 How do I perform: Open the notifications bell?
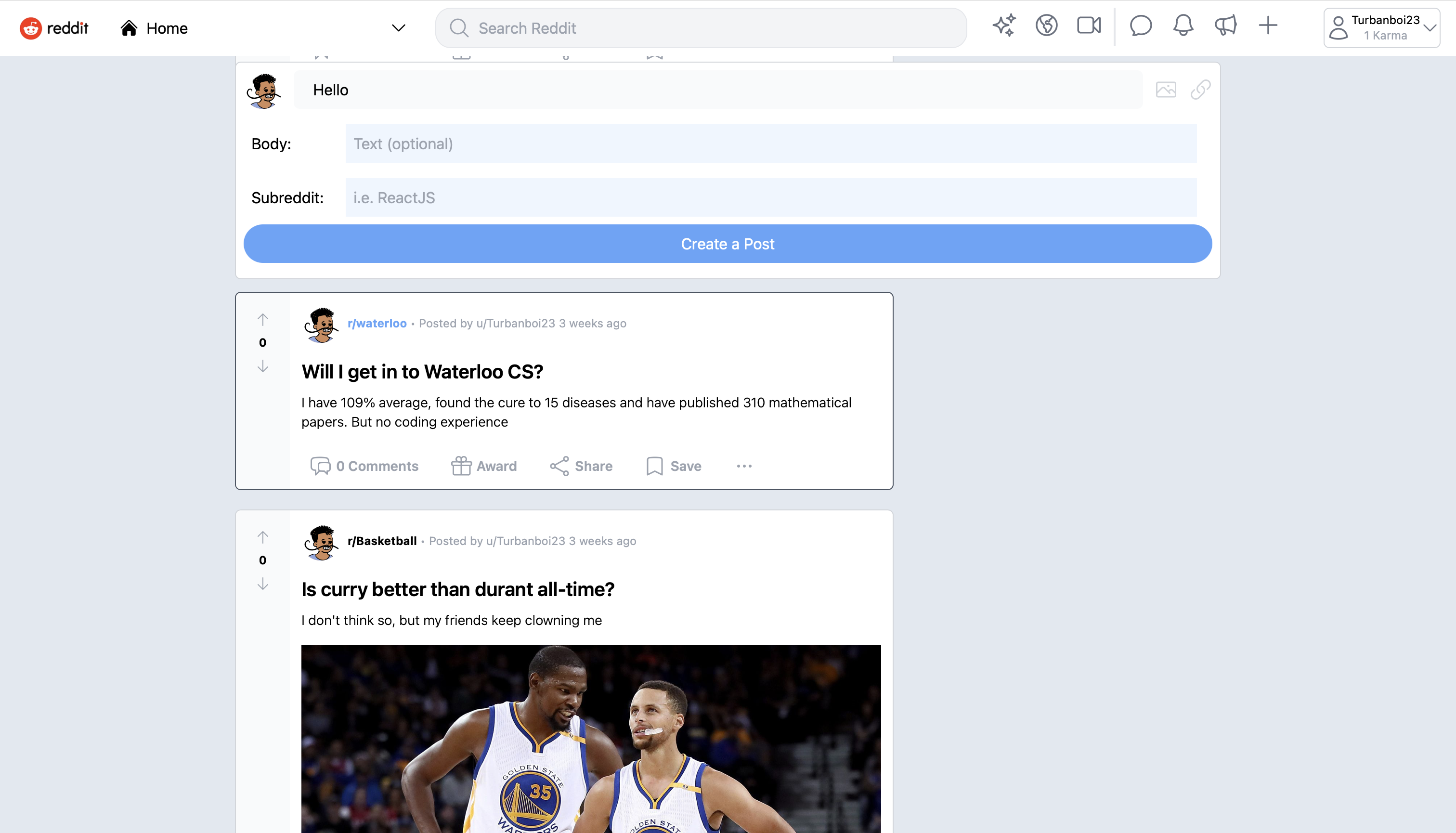click(x=1183, y=25)
